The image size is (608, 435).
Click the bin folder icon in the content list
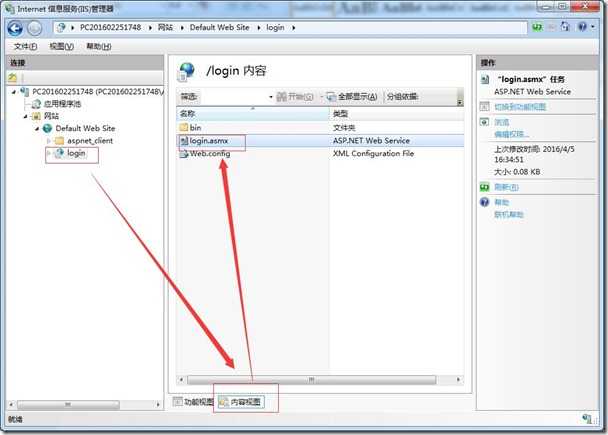coord(183,128)
